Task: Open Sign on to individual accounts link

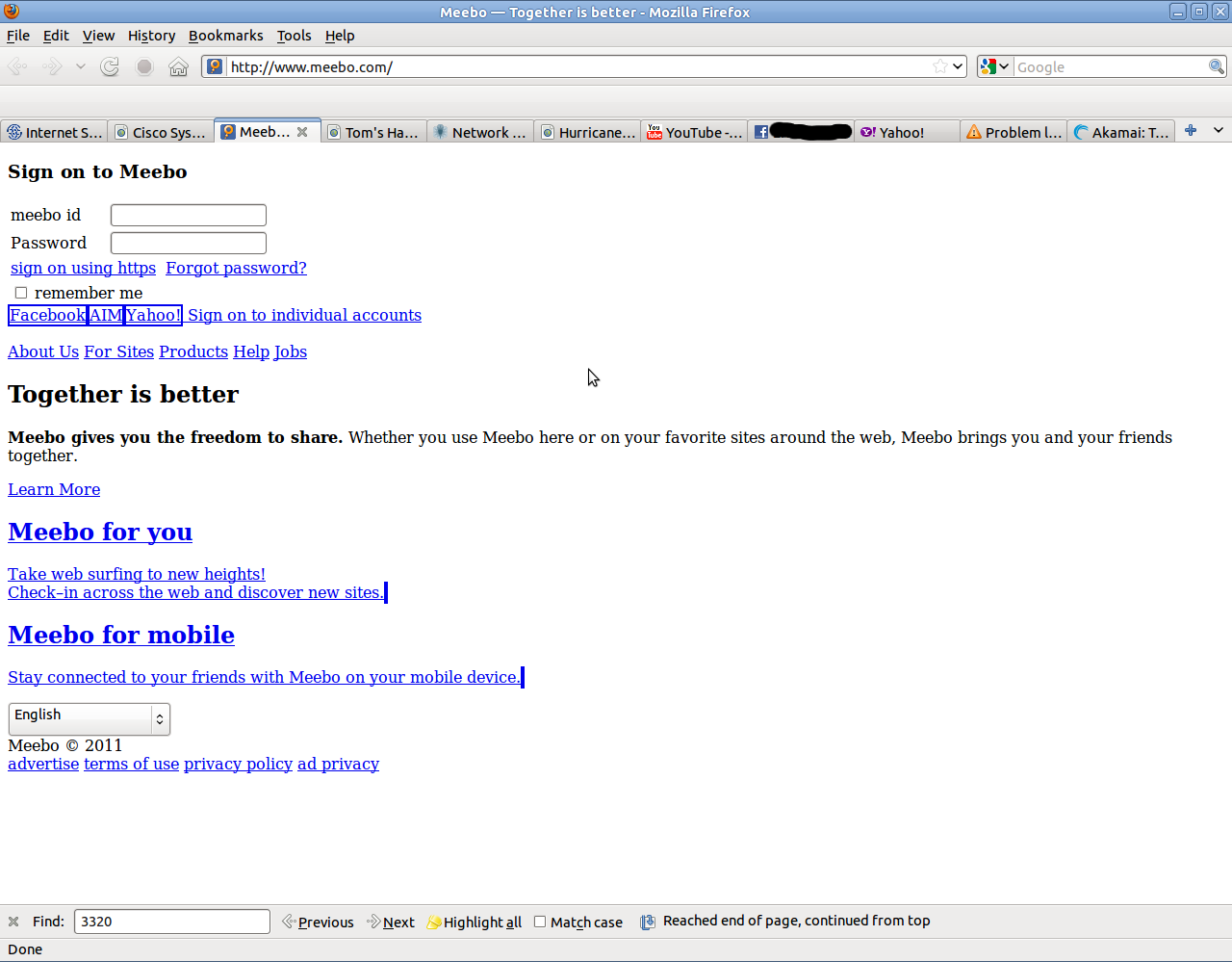Action: (x=304, y=315)
